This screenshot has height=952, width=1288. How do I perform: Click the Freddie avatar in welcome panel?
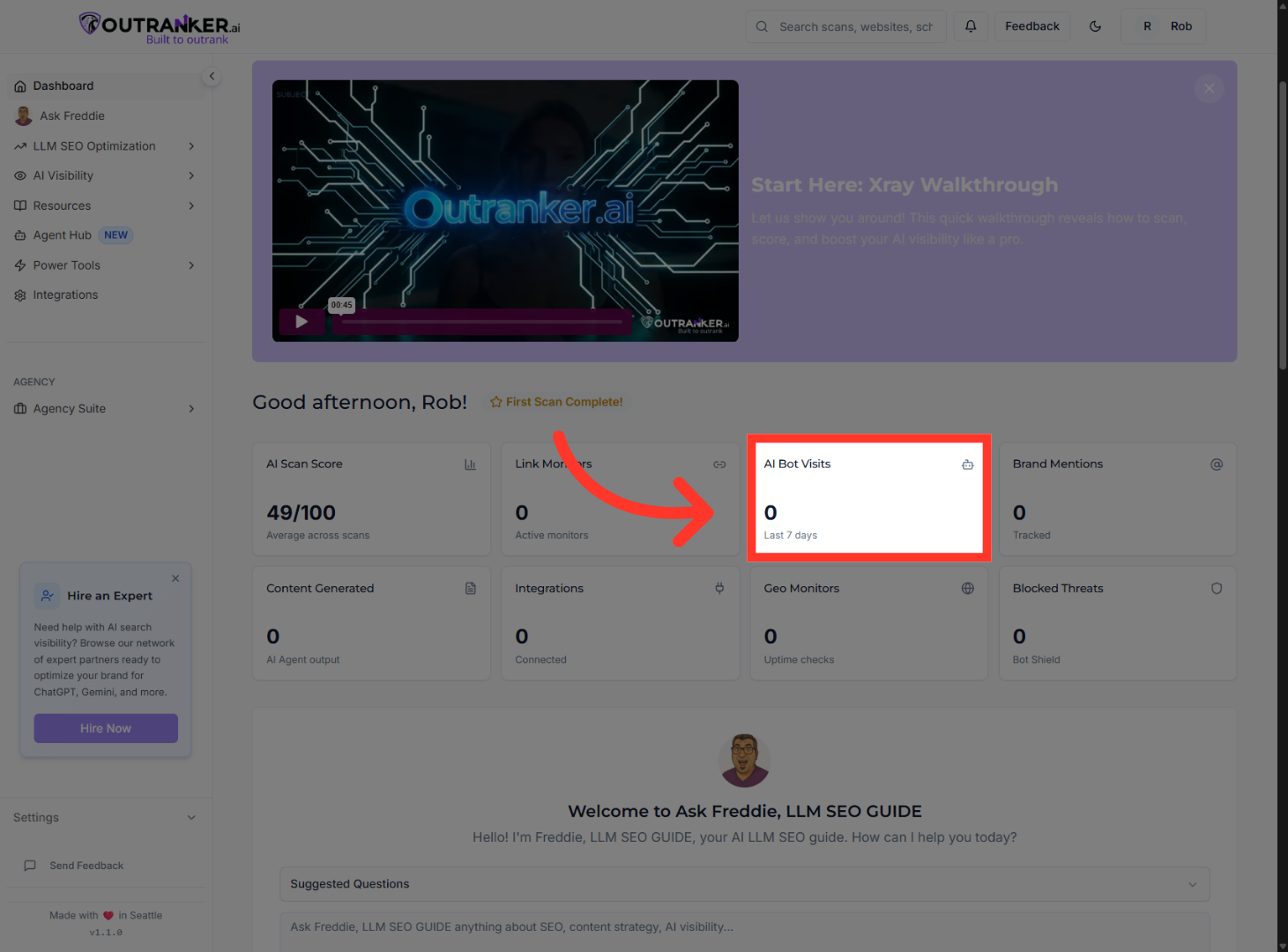745,761
